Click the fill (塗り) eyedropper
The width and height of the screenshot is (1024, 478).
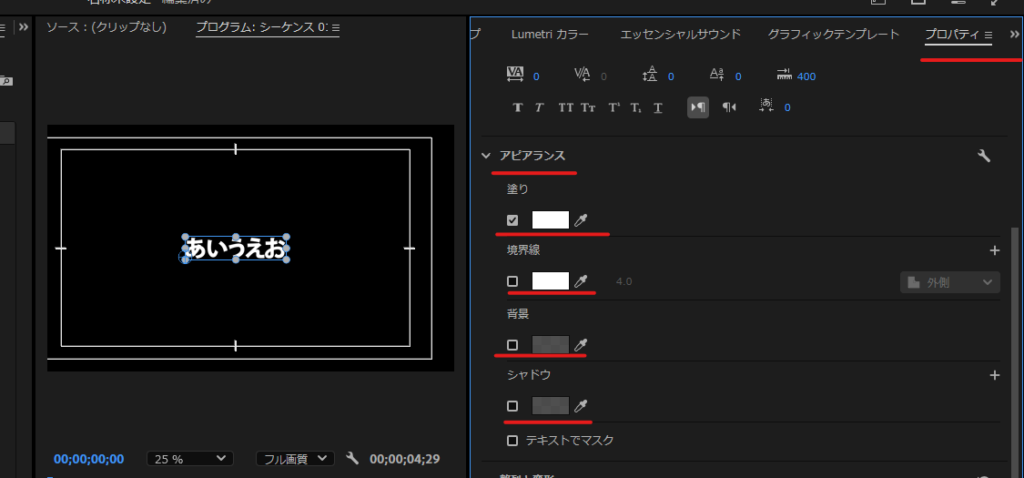pyautogui.click(x=581, y=220)
